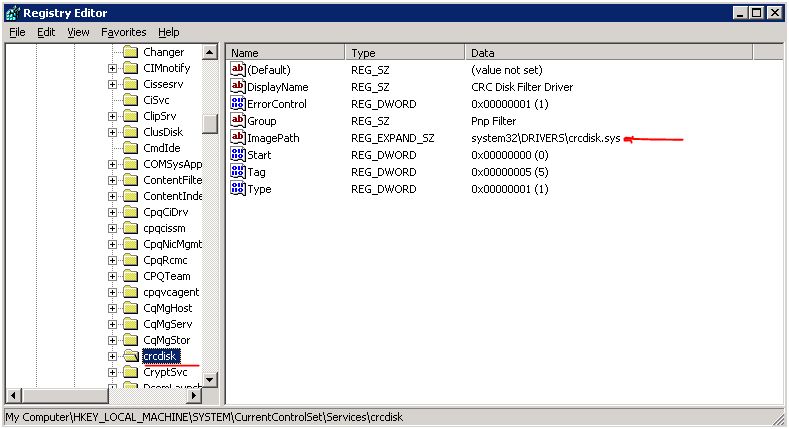Click the Tag DWORD value icon
Viewport: 789px width, 429px height.
pos(238,171)
